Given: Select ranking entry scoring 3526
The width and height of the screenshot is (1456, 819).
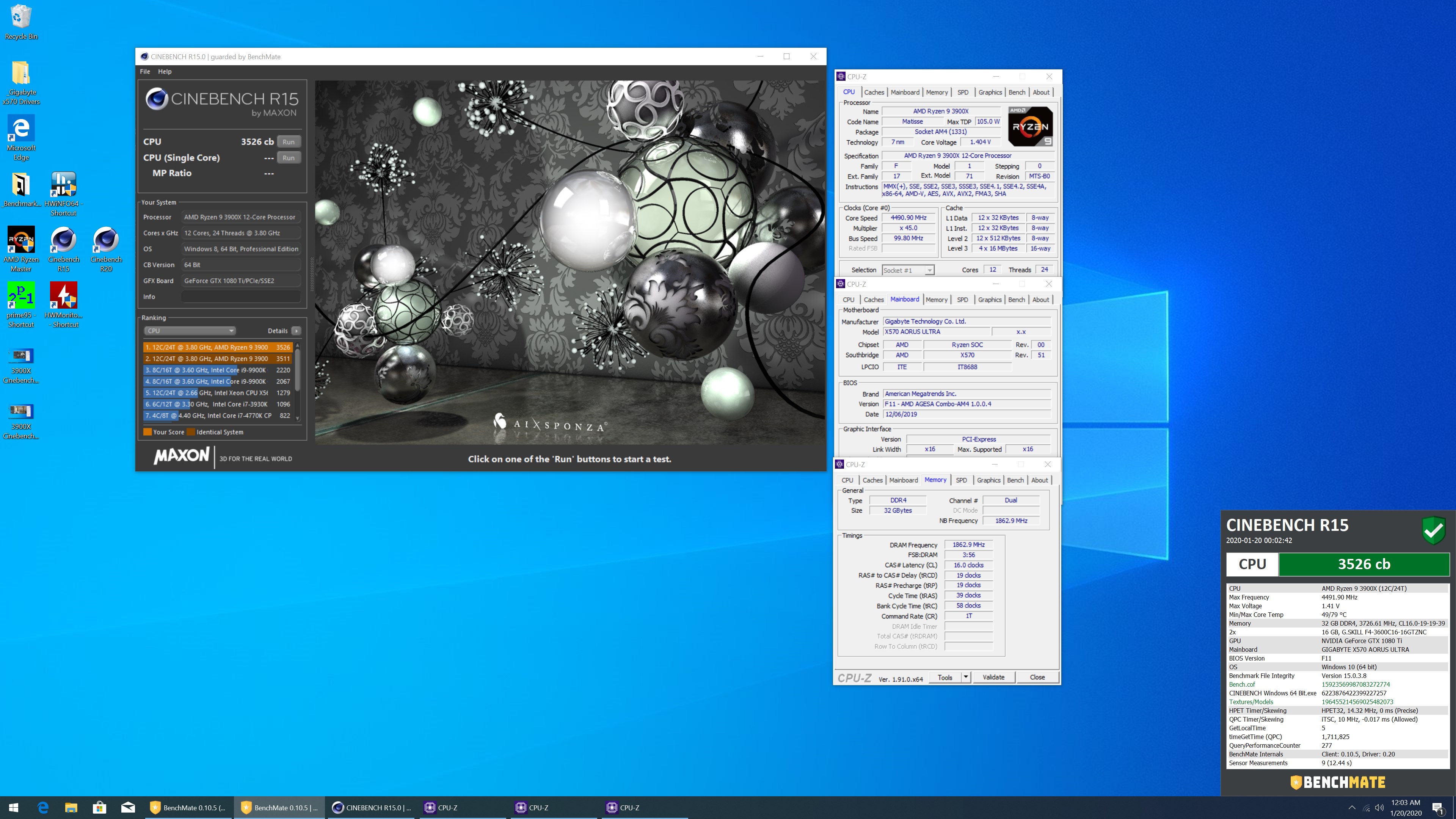Looking at the screenshot, I should click(218, 347).
